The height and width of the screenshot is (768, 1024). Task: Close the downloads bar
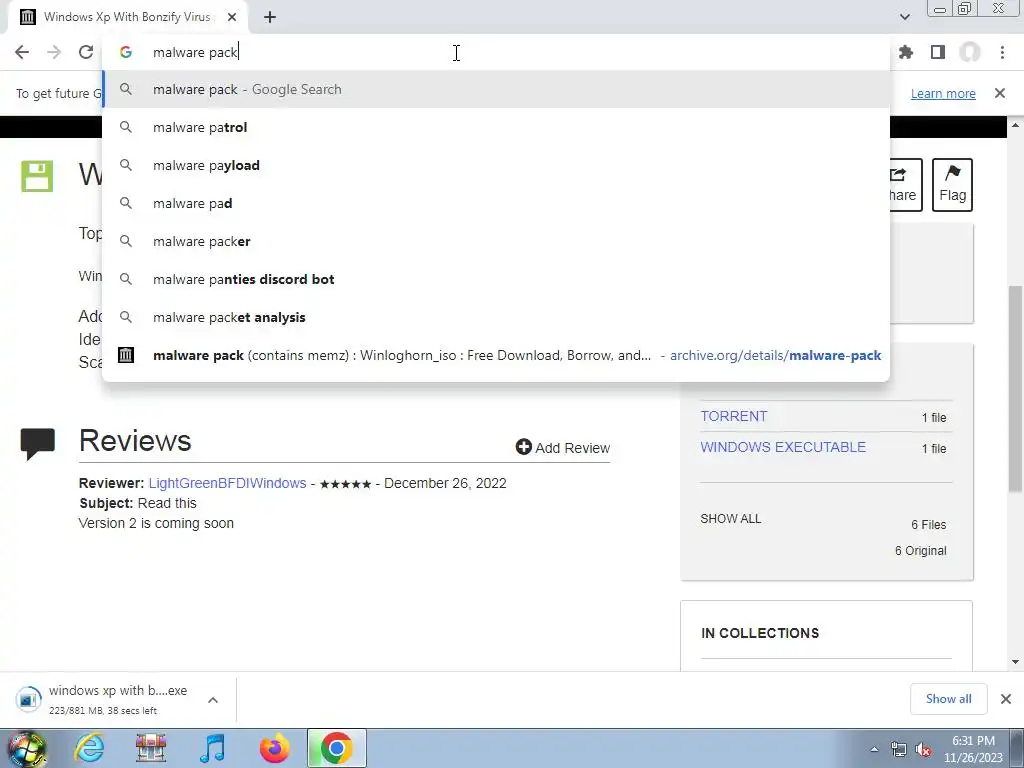1006,699
